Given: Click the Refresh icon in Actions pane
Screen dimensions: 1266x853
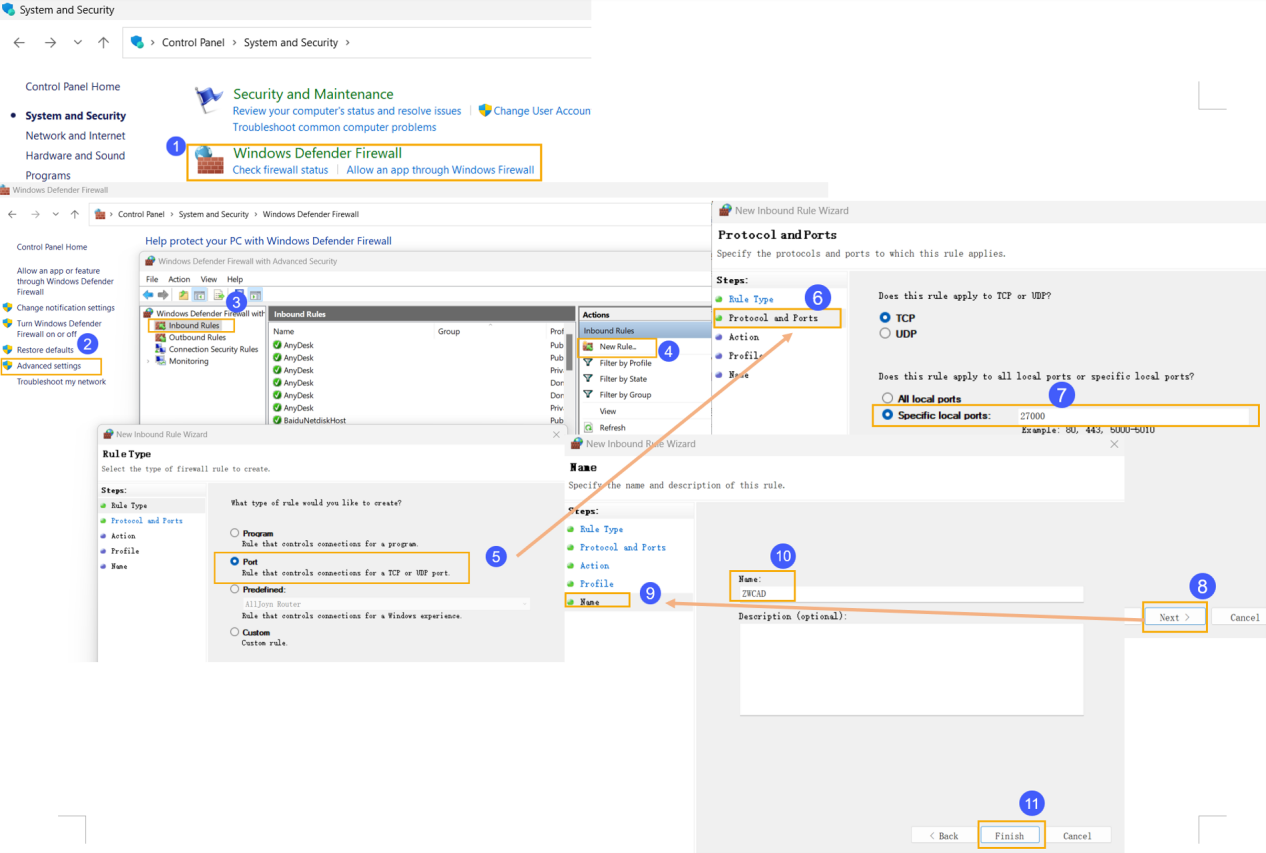Looking at the screenshot, I should [588, 427].
